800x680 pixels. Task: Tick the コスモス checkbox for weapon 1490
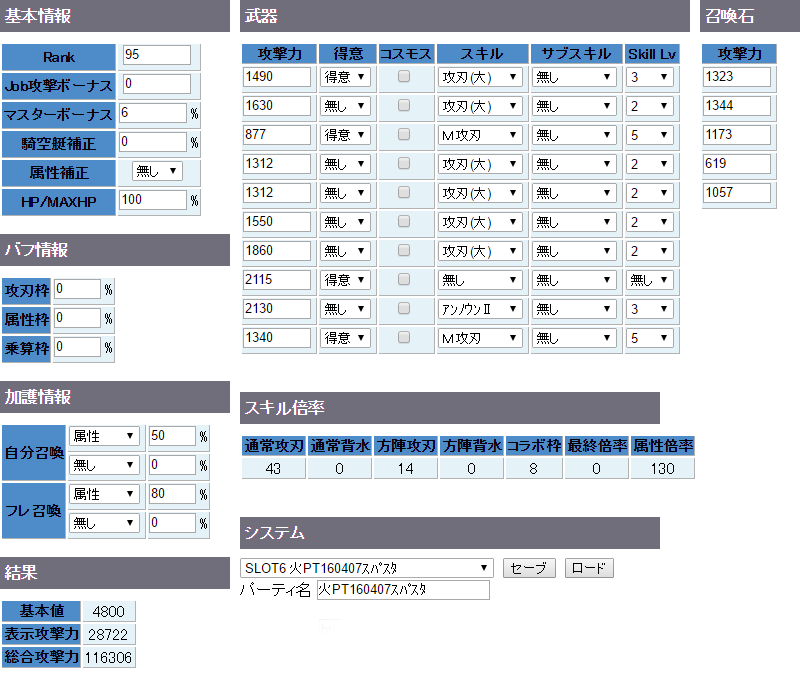coord(404,77)
